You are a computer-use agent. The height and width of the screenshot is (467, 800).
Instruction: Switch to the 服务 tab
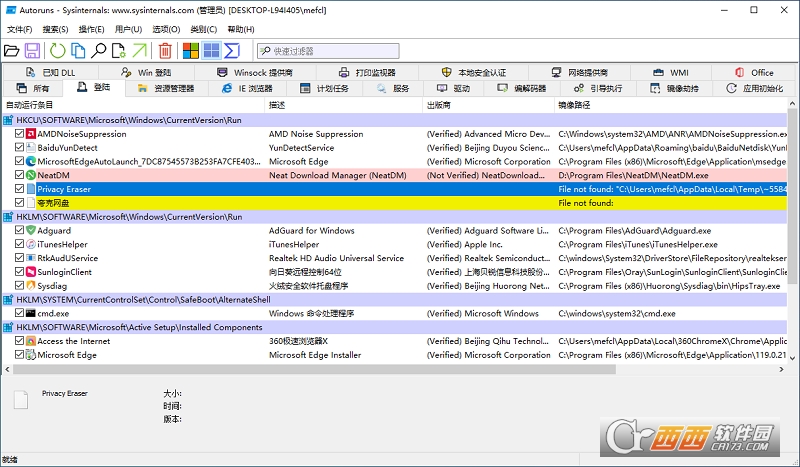[393, 88]
